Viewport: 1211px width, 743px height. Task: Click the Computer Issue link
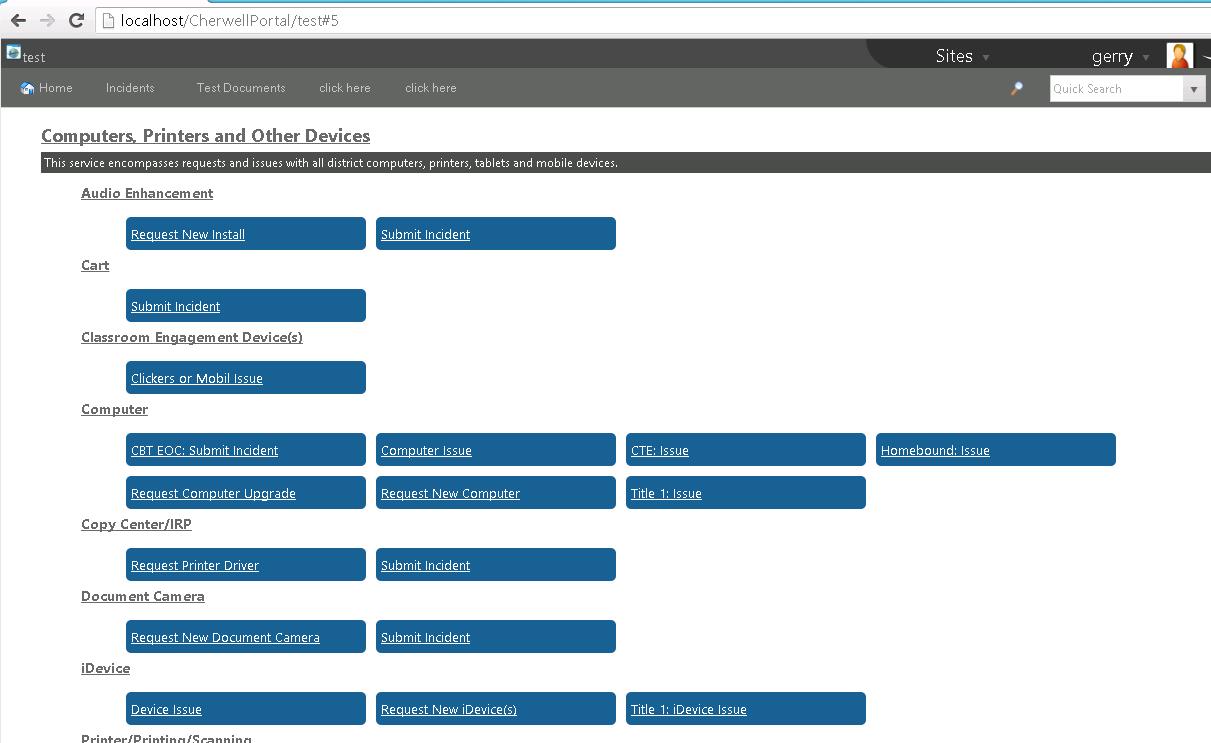coord(426,451)
